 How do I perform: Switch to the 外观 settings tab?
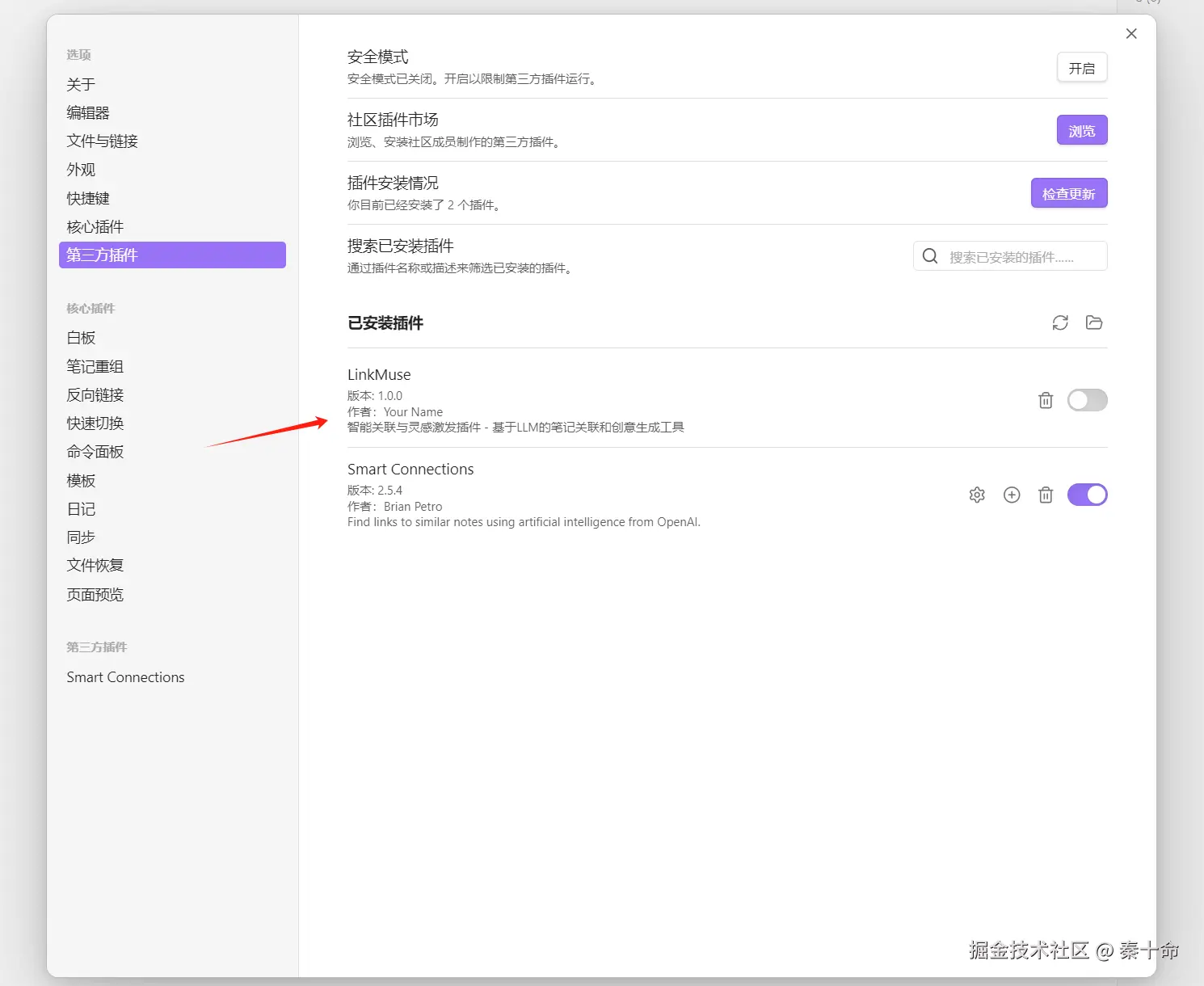tap(81, 170)
